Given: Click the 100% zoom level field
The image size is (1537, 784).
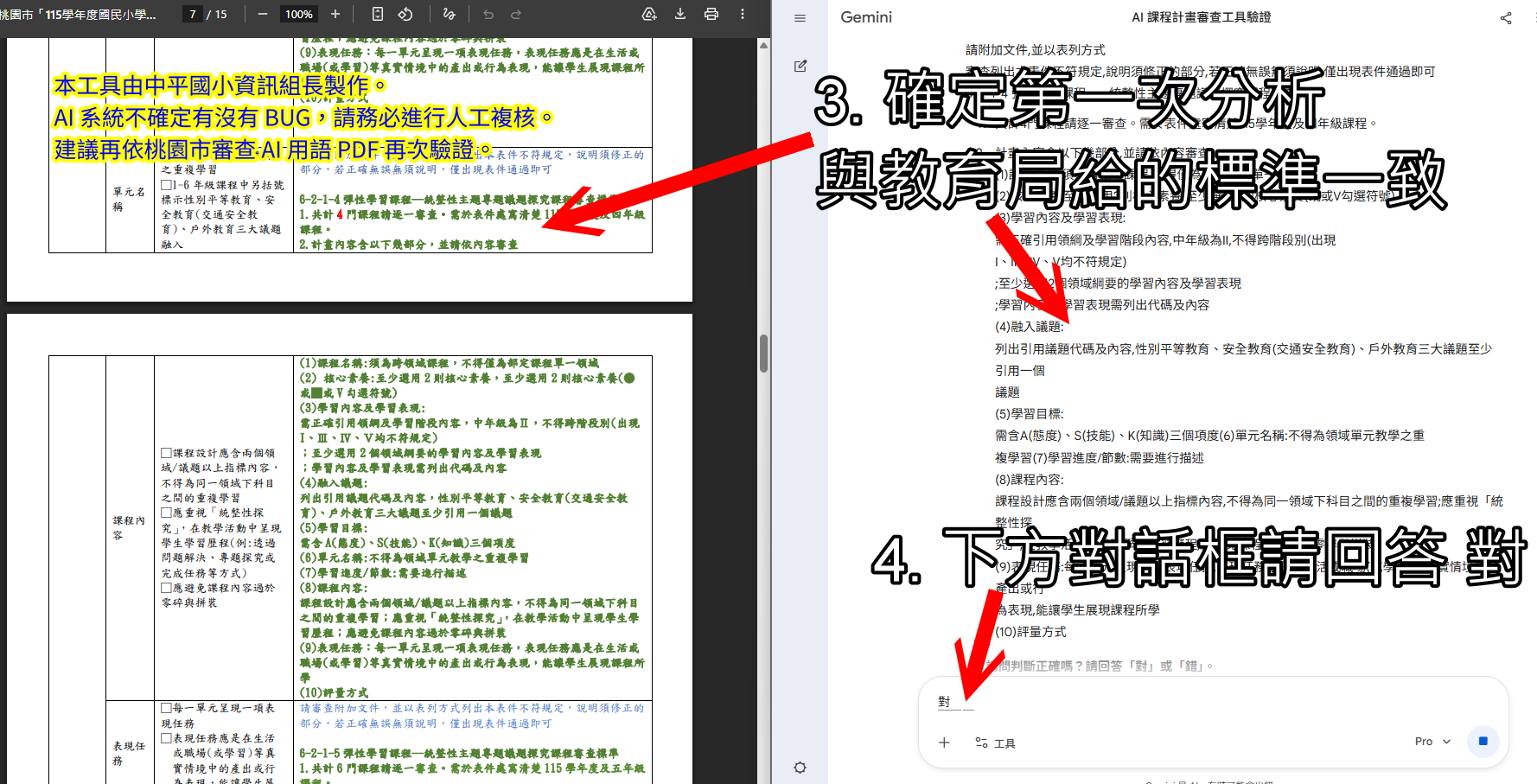Looking at the screenshot, I should pos(299,14).
